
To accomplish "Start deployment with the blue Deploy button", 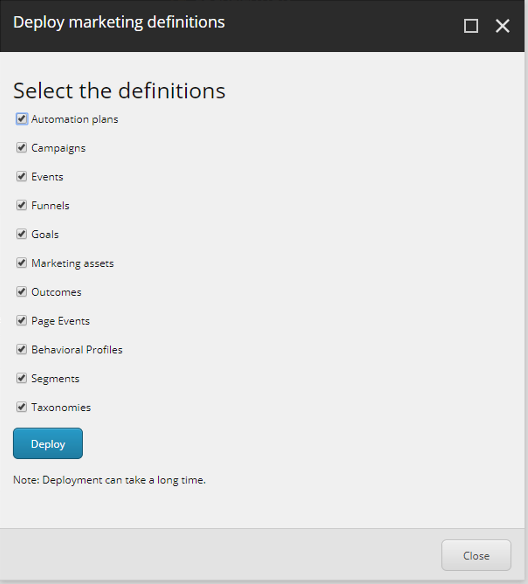I will (48, 443).
